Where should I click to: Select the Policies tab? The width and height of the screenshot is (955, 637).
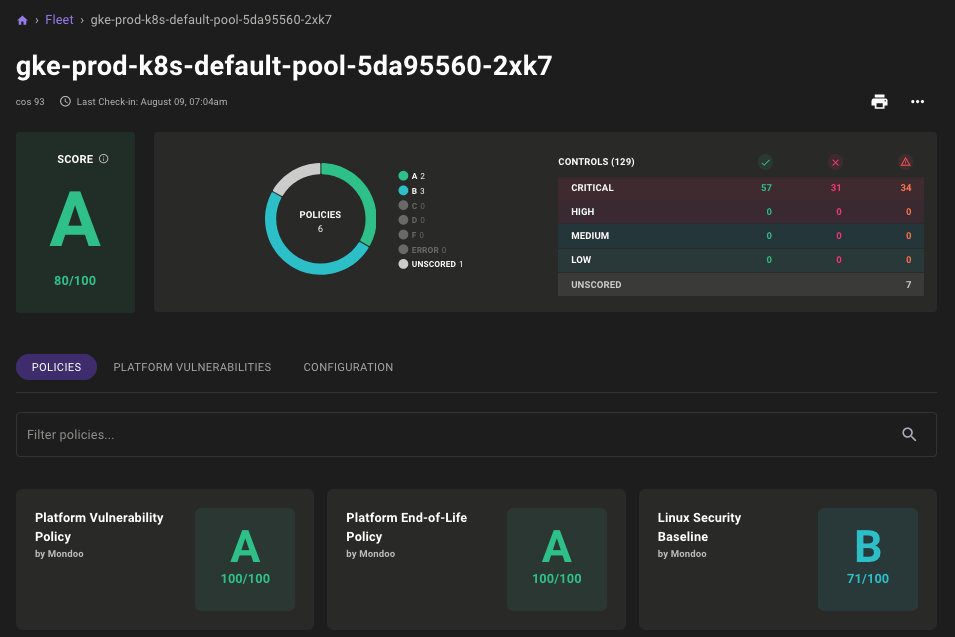[56, 367]
